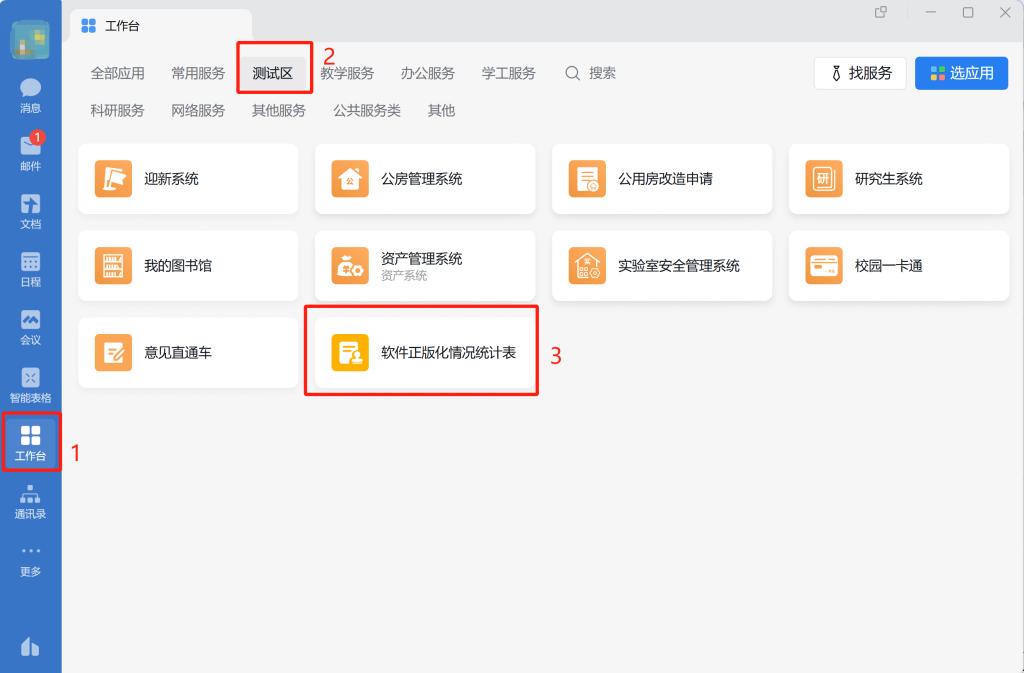Image resolution: width=1024 pixels, height=673 pixels.
Task: Open the 我的图书馆 library app
Action: point(188,266)
